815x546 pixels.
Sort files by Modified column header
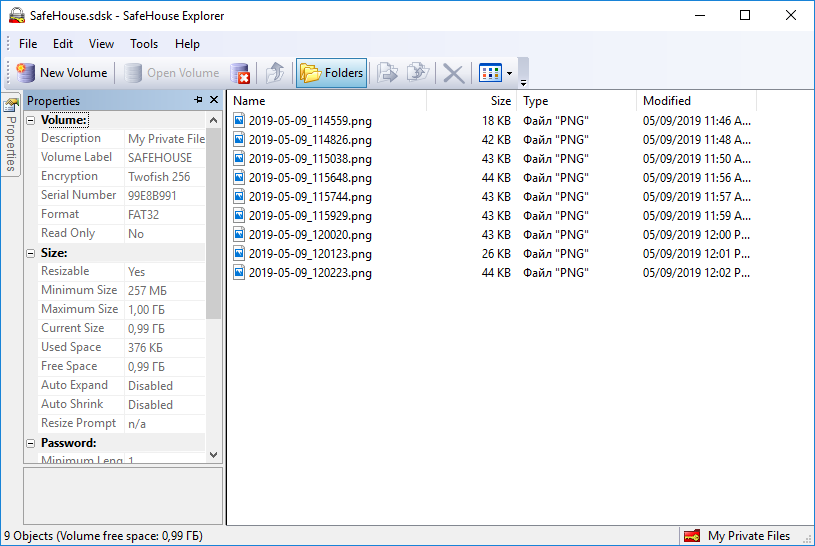click(x=695, y=101)
